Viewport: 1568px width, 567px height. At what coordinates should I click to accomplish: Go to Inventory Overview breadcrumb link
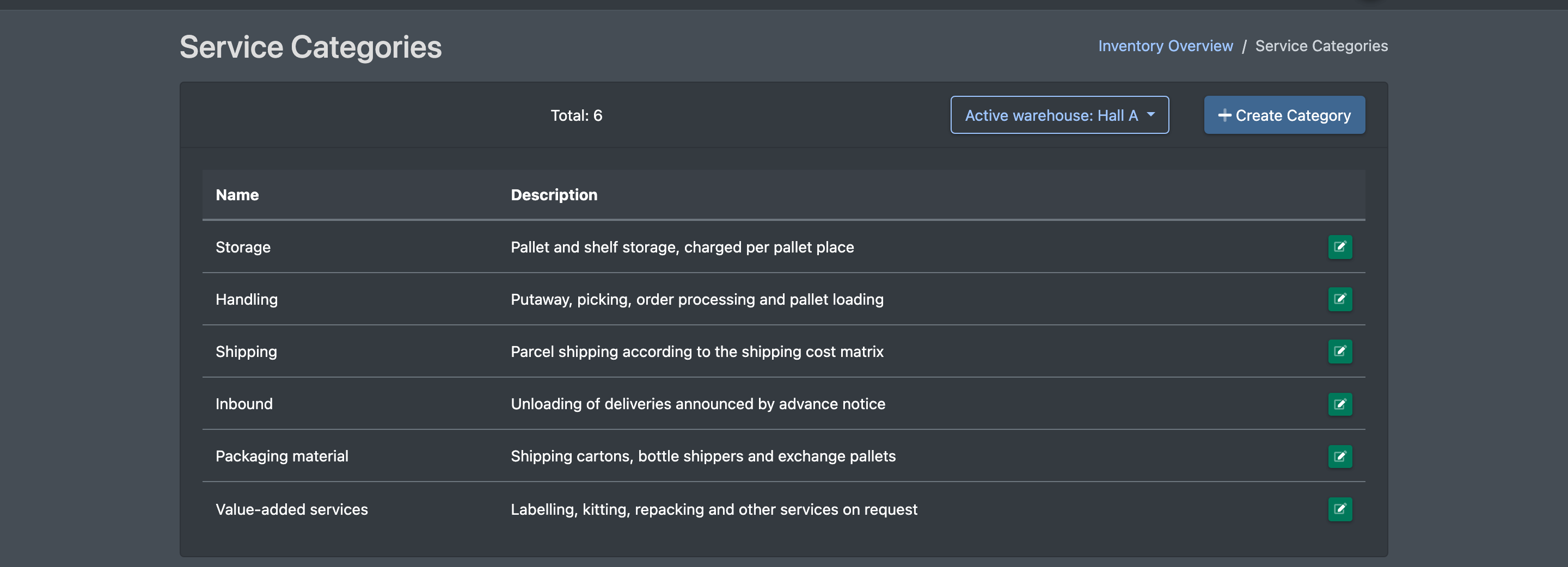point(1166,46)
